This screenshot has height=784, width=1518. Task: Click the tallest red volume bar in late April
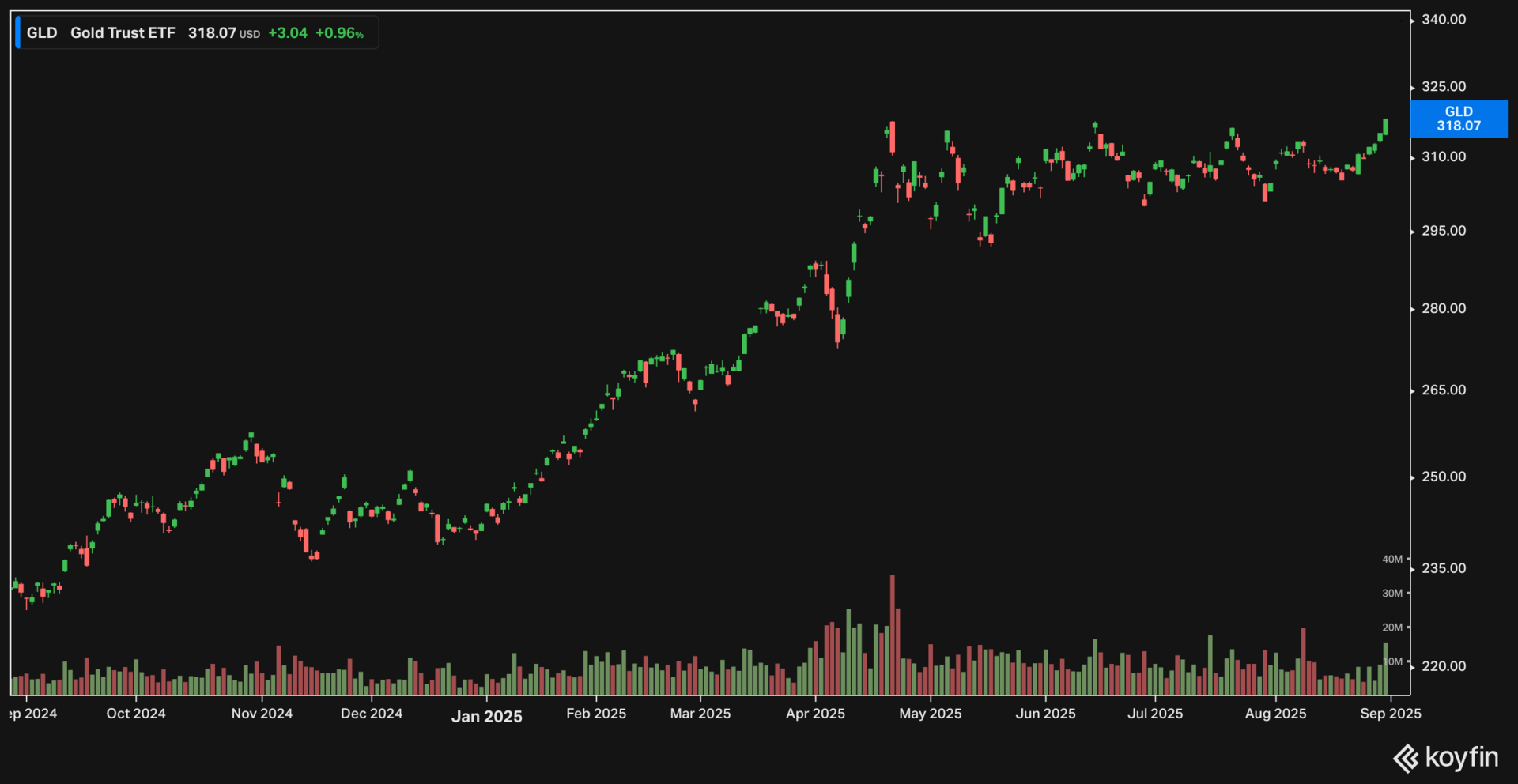[893, 635]
